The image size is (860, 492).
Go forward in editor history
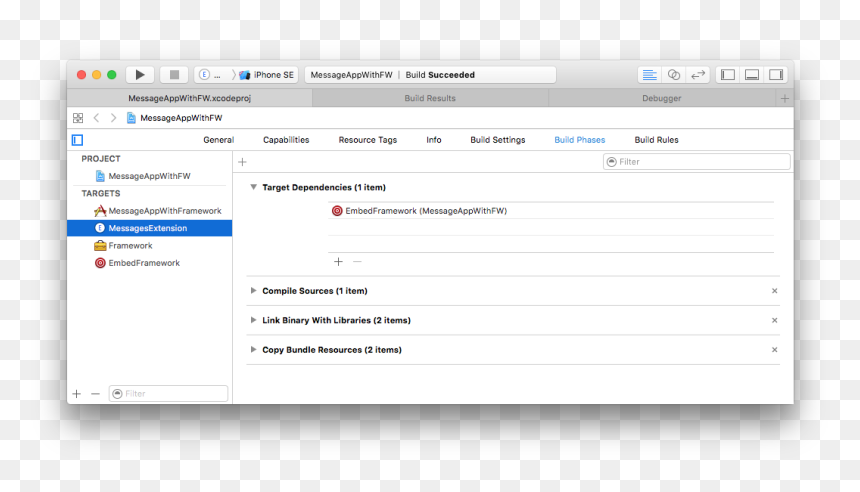point(113,118)
